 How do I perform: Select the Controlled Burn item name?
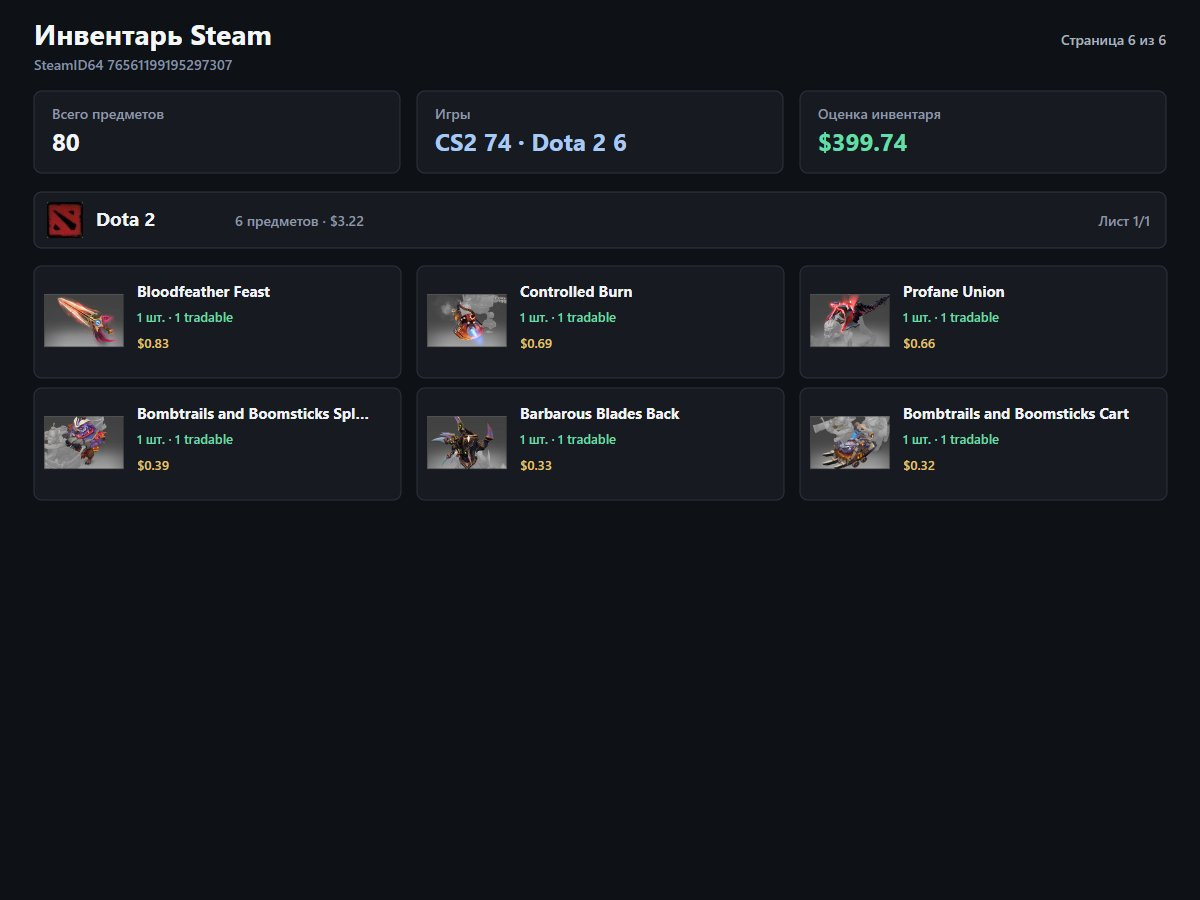point(576,292)
